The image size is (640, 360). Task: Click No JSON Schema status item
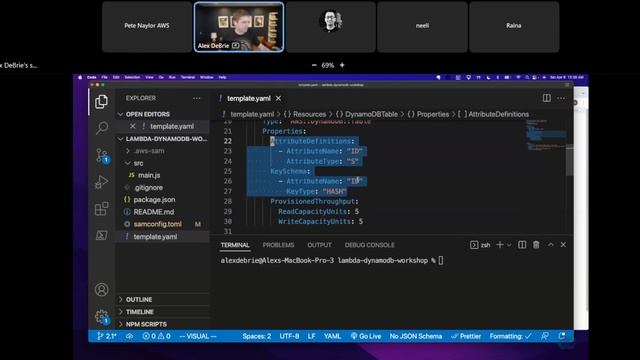(416, 336)
